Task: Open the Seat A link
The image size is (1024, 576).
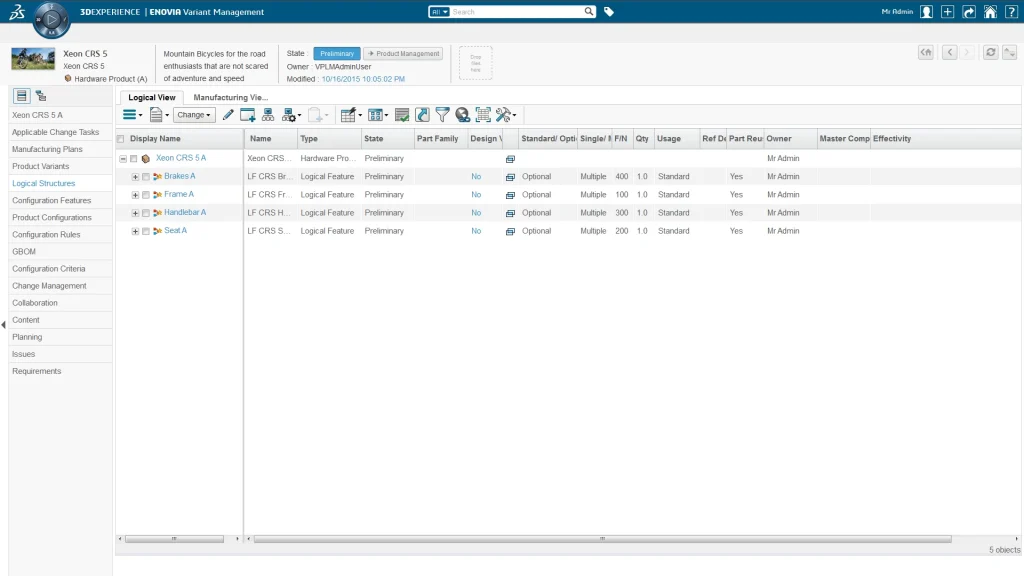Action: [175, 231]
